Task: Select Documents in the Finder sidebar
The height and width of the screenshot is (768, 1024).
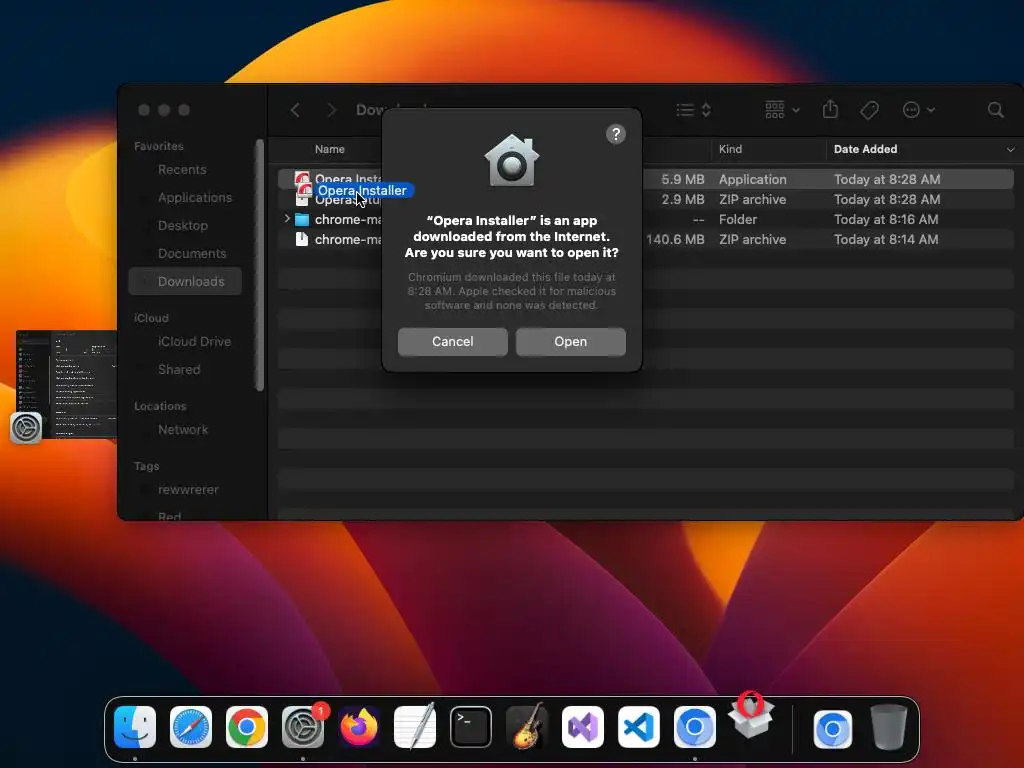Action: click(191, 253)
